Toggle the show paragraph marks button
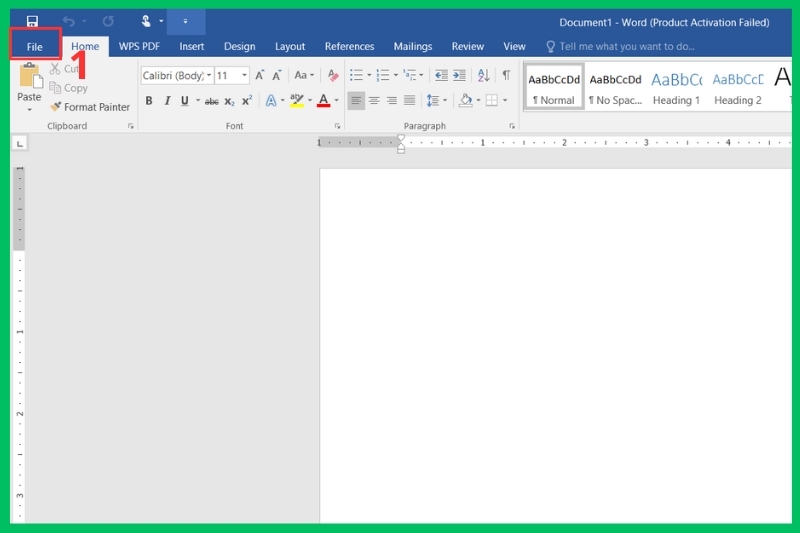800x533 pixels. [506, 75]
